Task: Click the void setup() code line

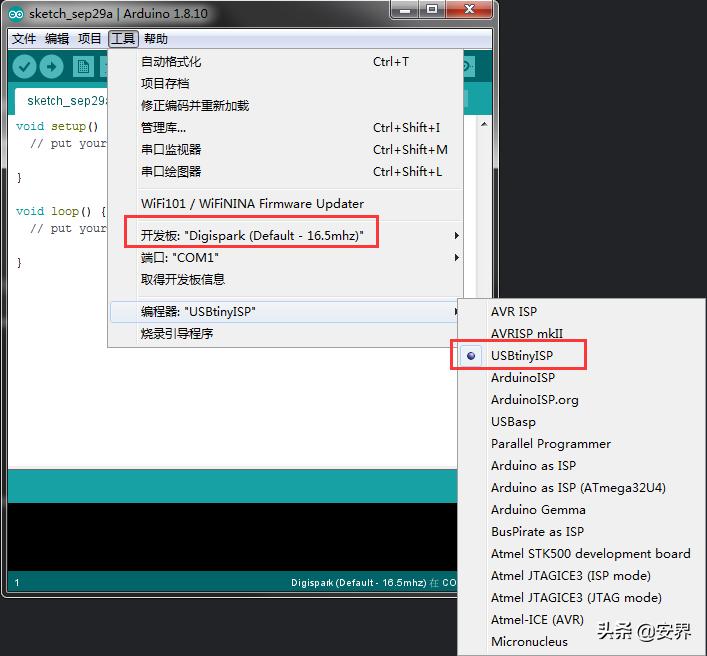Action: [57, 126]
